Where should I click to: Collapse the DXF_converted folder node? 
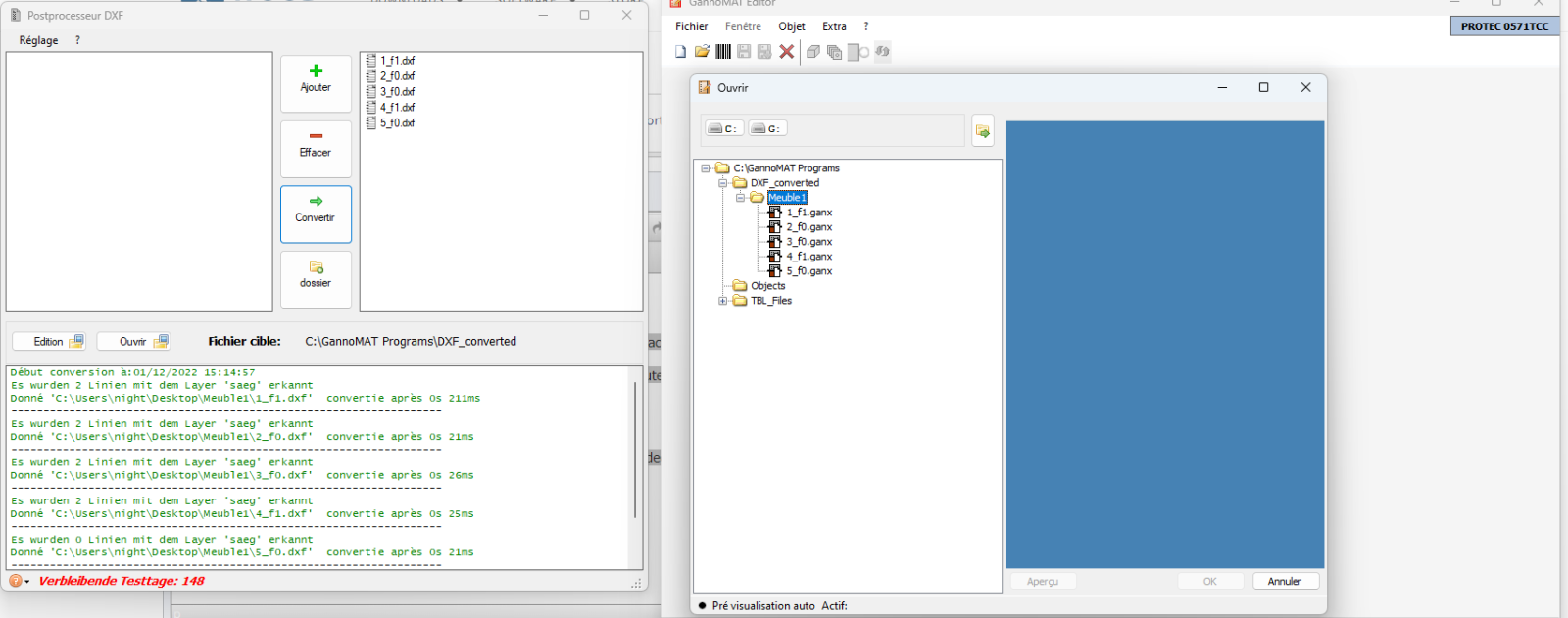click(723, 183)
